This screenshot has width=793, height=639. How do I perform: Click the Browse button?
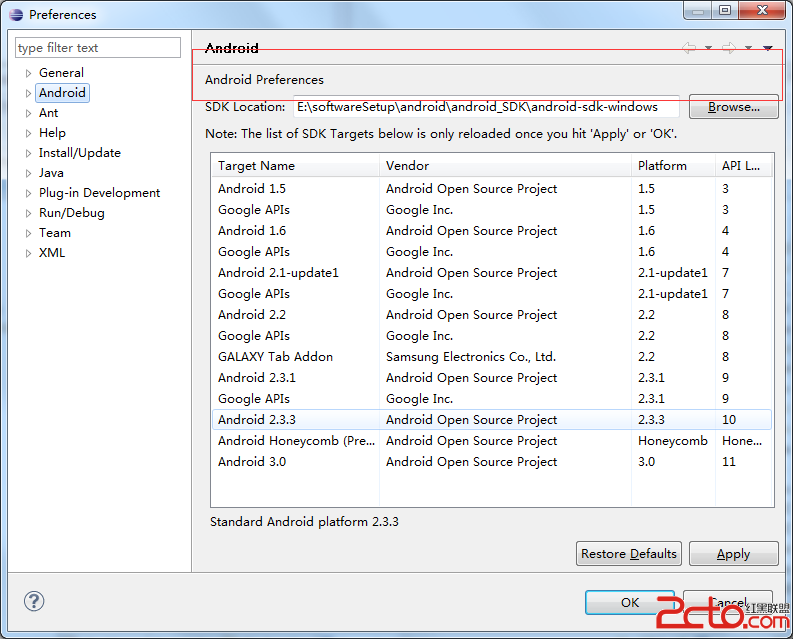[x=733, y=107]
